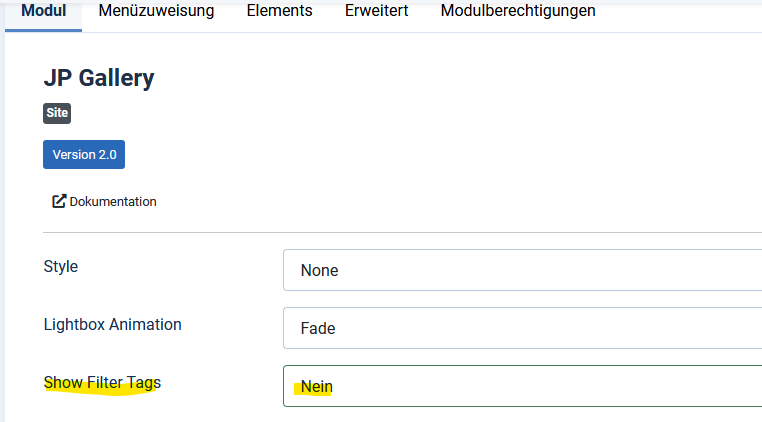
Task: Click the Style field label
Action: click(61, 266)
